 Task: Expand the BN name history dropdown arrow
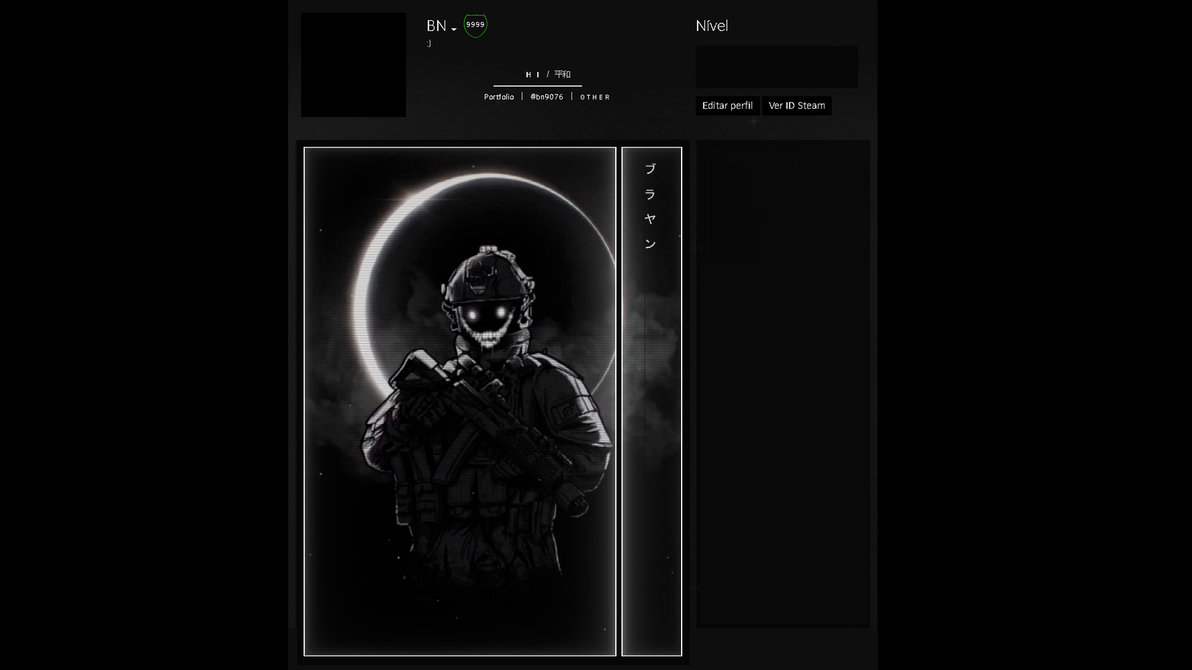454,30
